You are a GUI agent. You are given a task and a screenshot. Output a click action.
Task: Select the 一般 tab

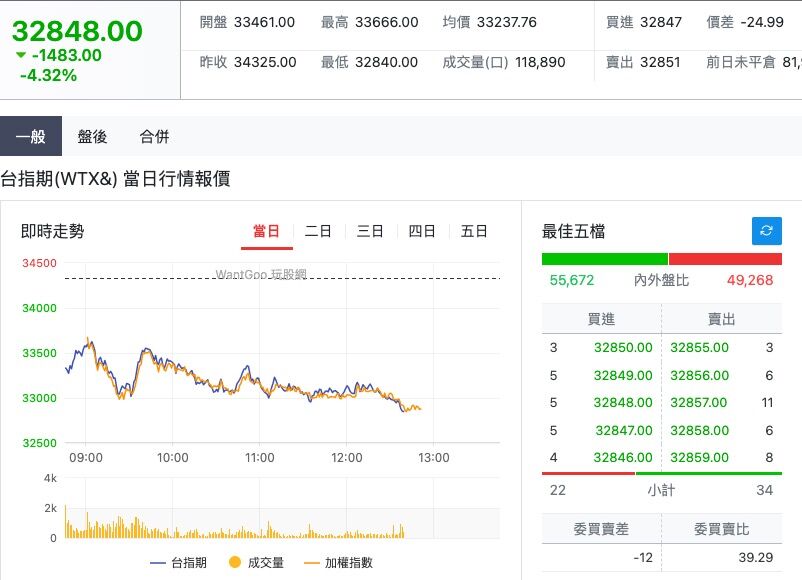click(32, 136)
